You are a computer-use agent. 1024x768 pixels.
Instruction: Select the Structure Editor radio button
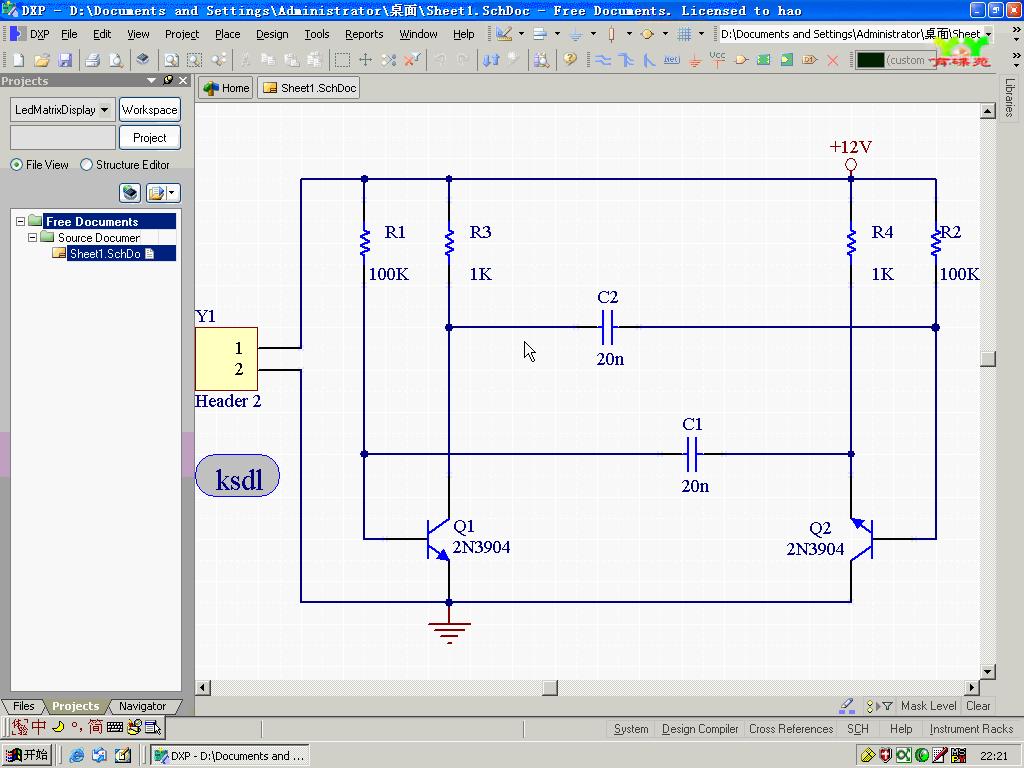[86, 165]
